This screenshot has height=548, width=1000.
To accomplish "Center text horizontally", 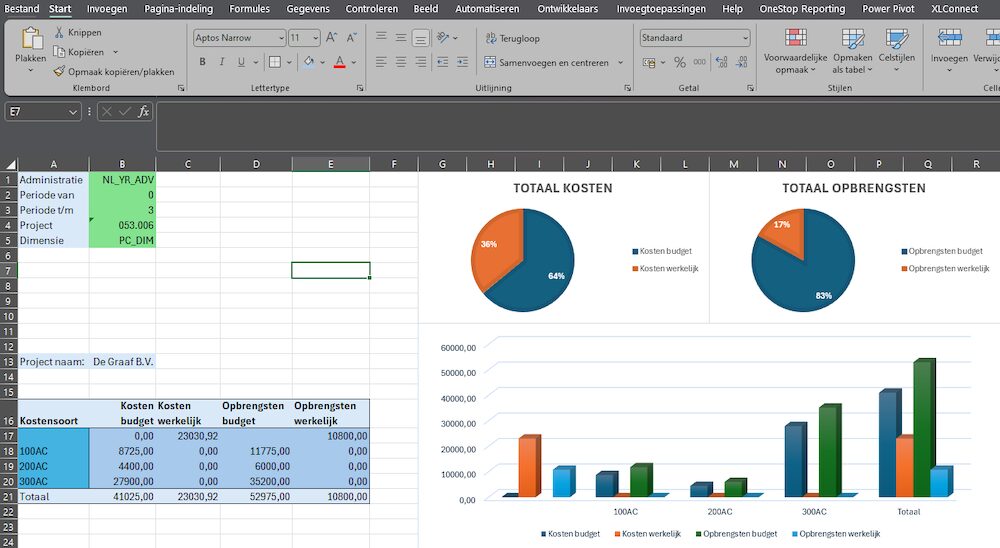I will tap(401, 62).
